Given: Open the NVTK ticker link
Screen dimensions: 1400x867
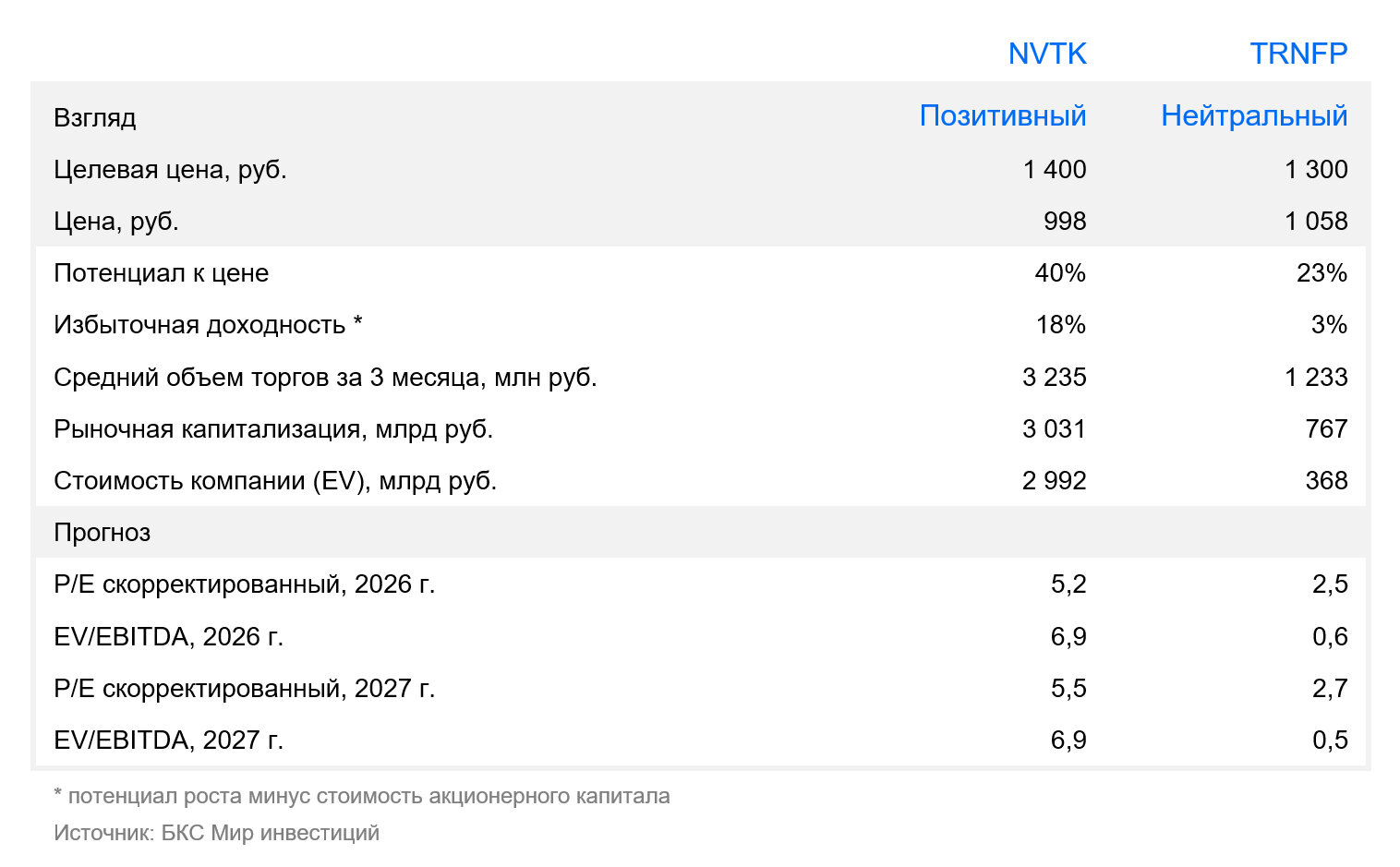Looking at the screenshot, I should (1047, 54).
